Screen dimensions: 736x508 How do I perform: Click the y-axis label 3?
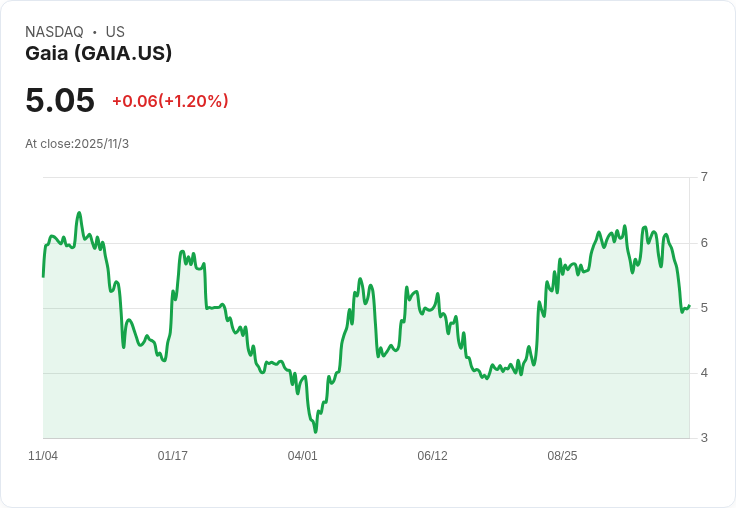click(x=704, y=438)
